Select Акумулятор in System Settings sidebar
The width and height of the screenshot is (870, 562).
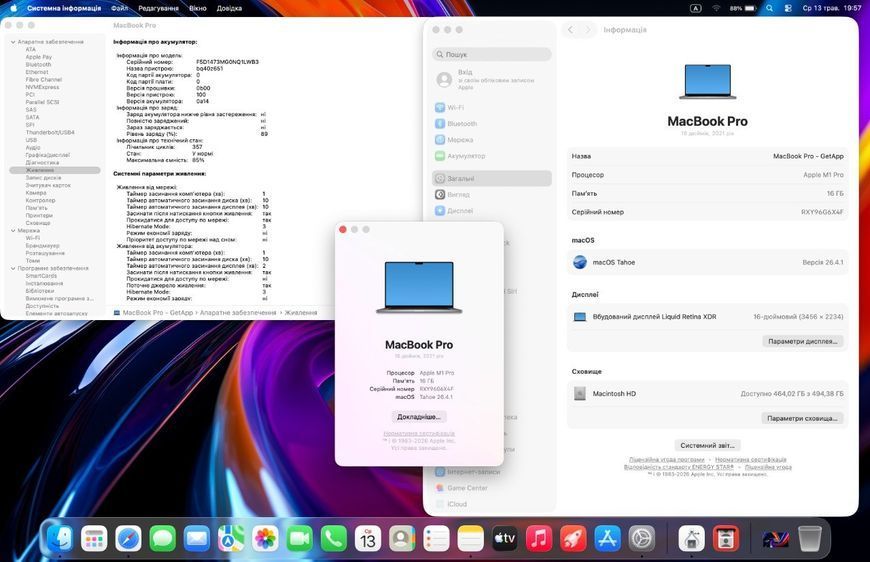point(492,156)
